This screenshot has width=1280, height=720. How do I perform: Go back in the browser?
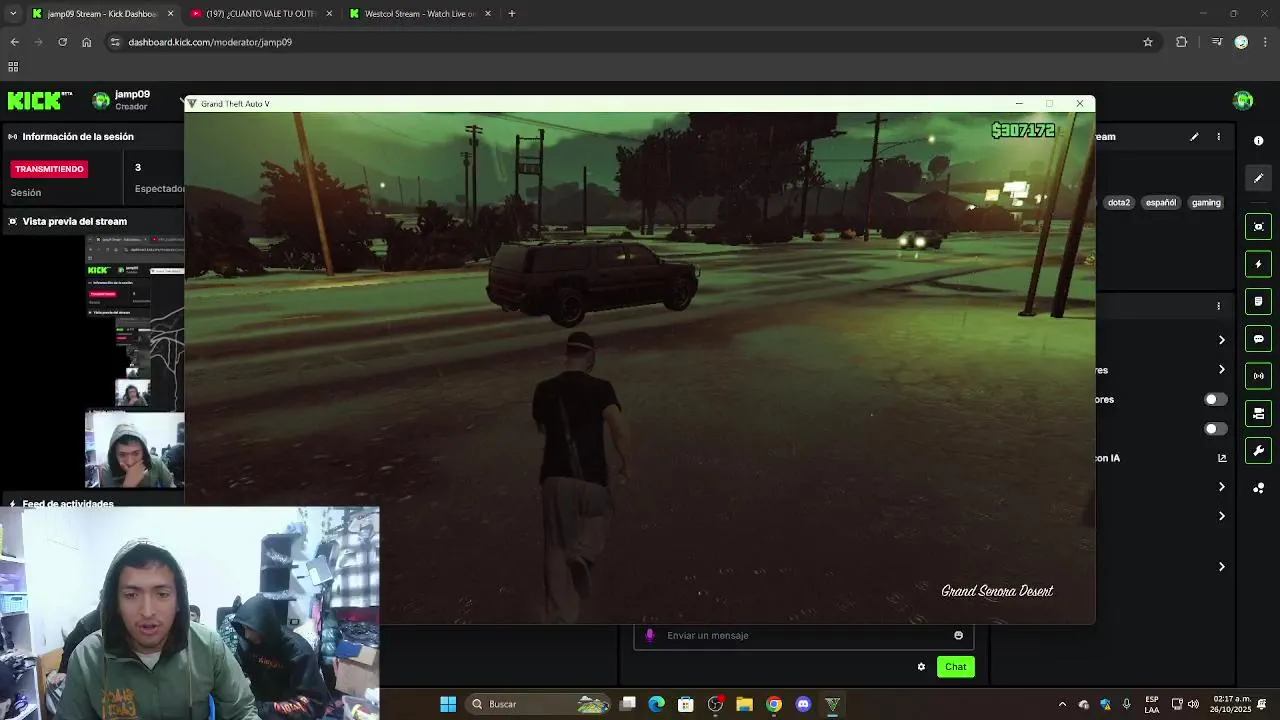point(14,42)
